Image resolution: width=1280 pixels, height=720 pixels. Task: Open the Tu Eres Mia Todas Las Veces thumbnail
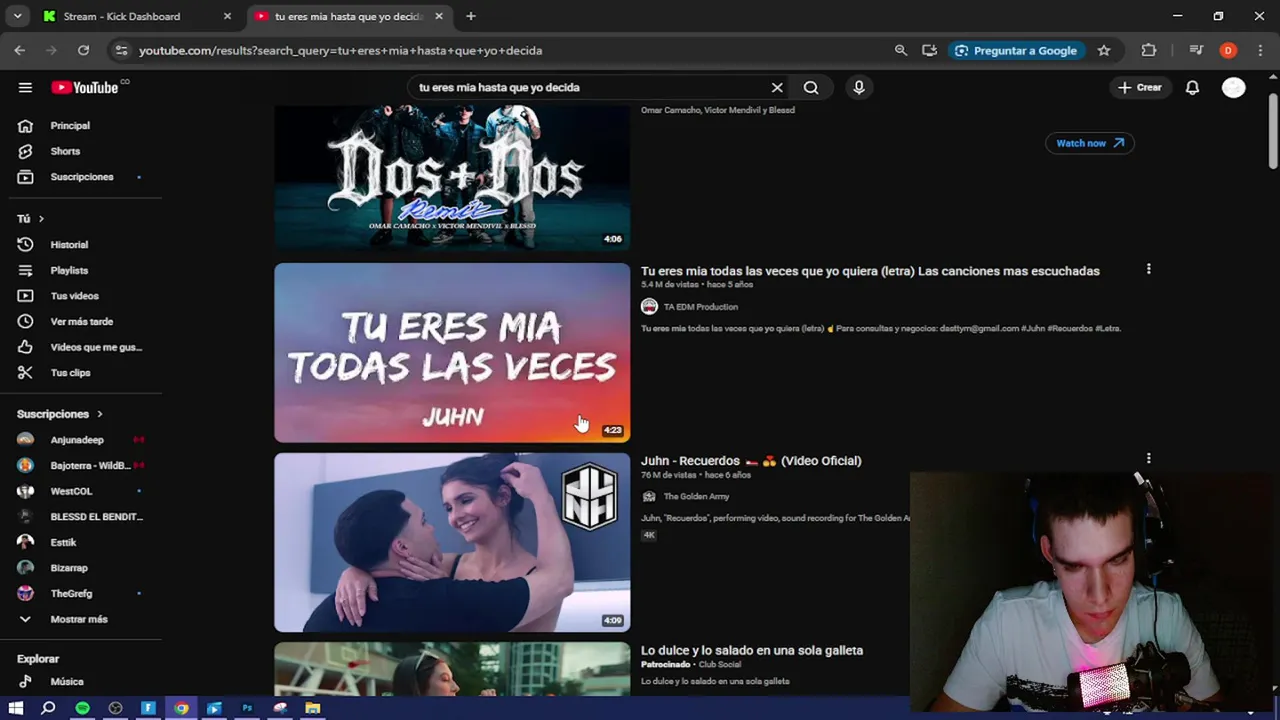tap(452, 352)
